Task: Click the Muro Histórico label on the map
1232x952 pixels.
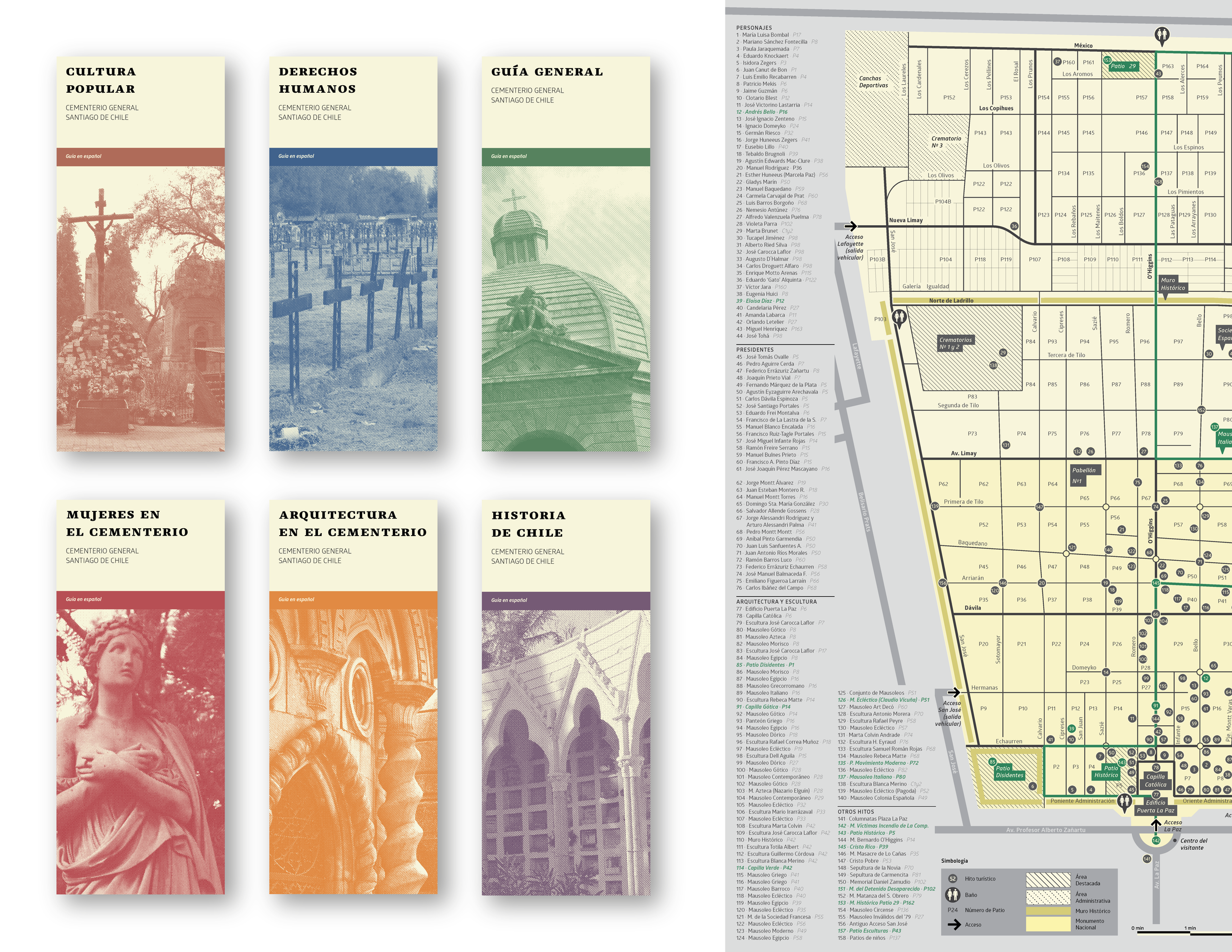Action: 1173,284
